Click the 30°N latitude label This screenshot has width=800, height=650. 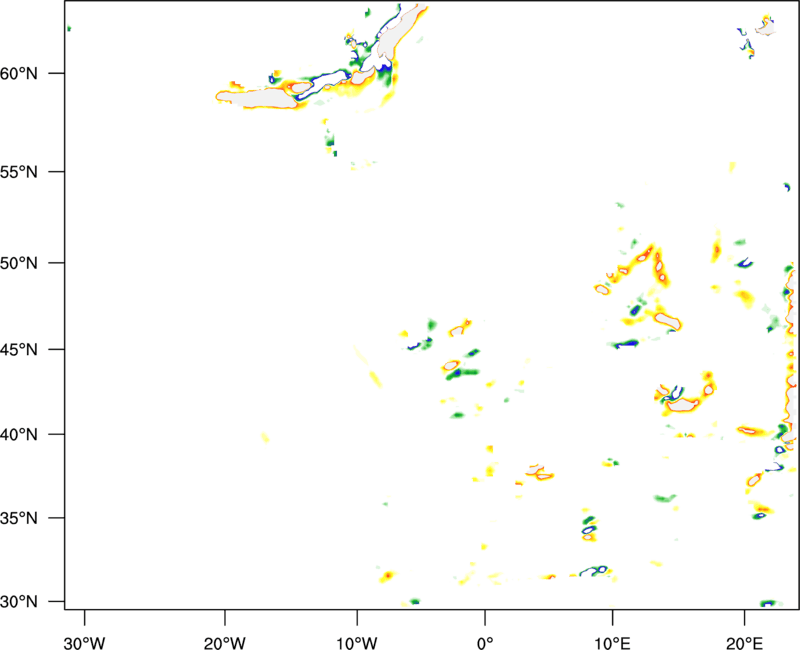(x=19, y=602)
